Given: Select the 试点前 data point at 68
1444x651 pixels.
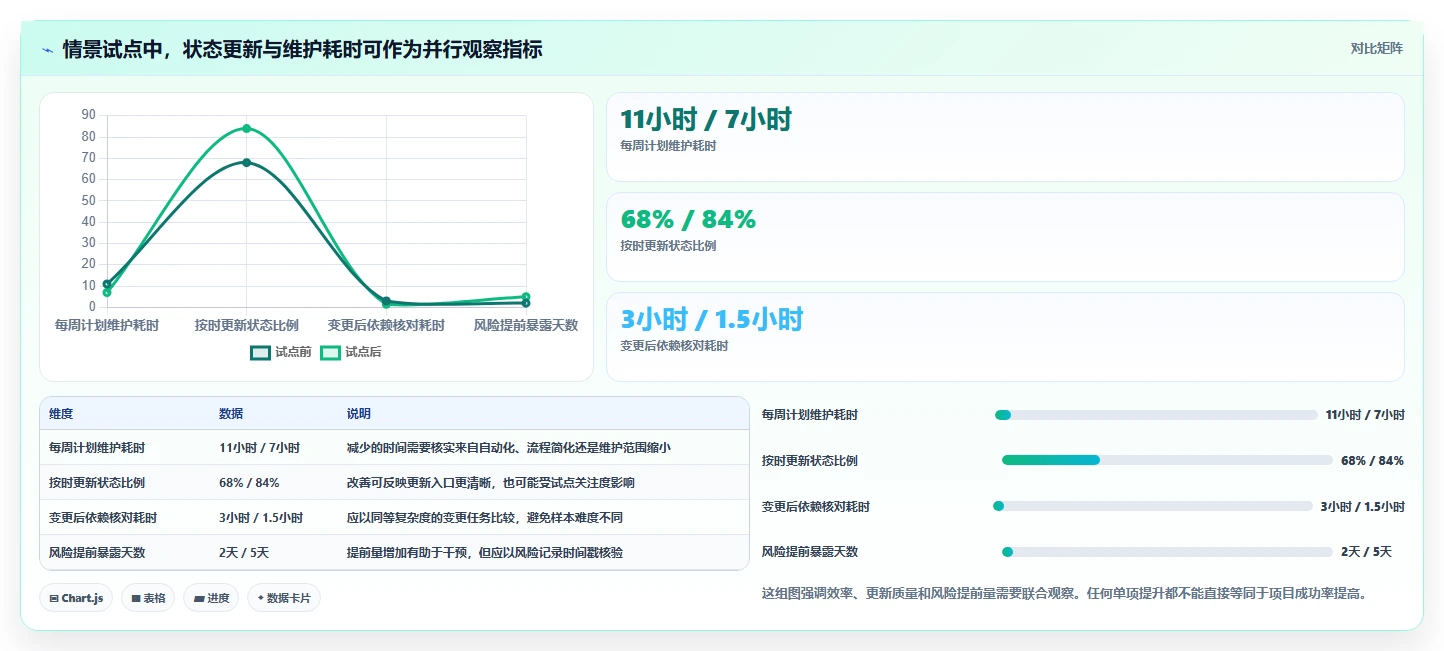Looking at the screenshot, I should pos(246,162).
